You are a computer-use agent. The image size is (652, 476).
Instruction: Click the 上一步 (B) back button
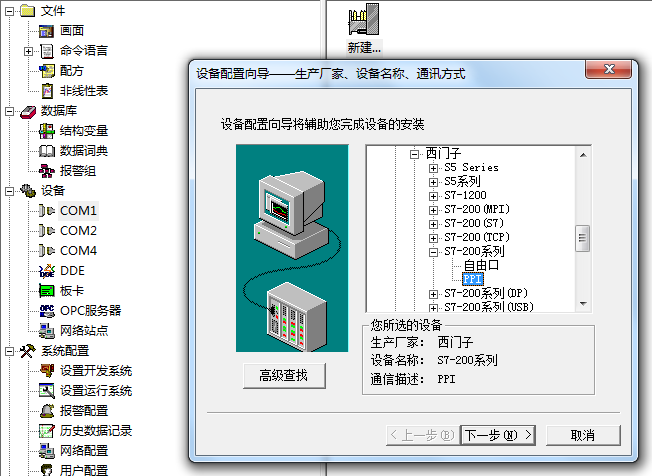[423, 435]
